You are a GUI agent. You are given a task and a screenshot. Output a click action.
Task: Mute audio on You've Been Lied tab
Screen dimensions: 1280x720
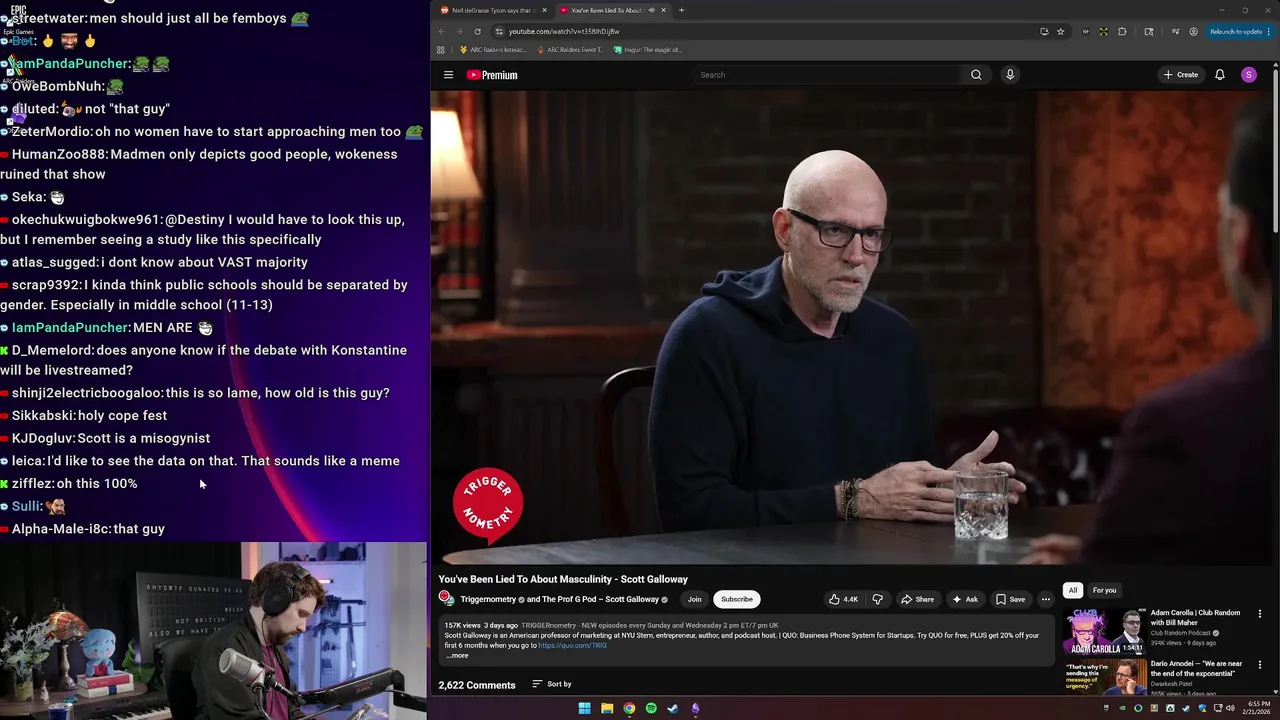651,10
